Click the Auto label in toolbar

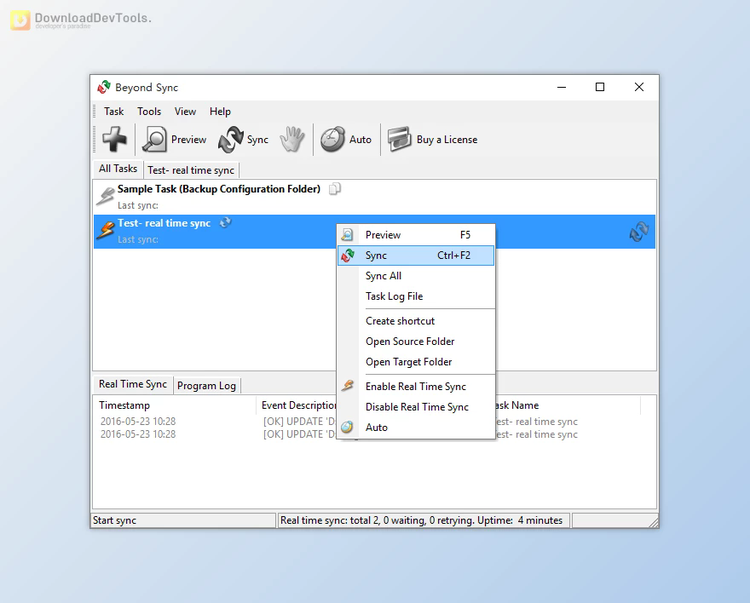360,140
